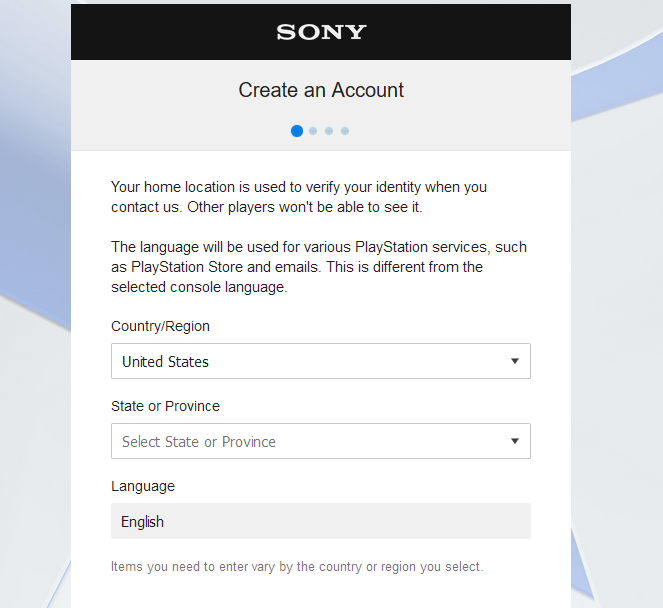Click the note about items varying by country
Viewport: 663px width, 608px height.
click(297, 567)
